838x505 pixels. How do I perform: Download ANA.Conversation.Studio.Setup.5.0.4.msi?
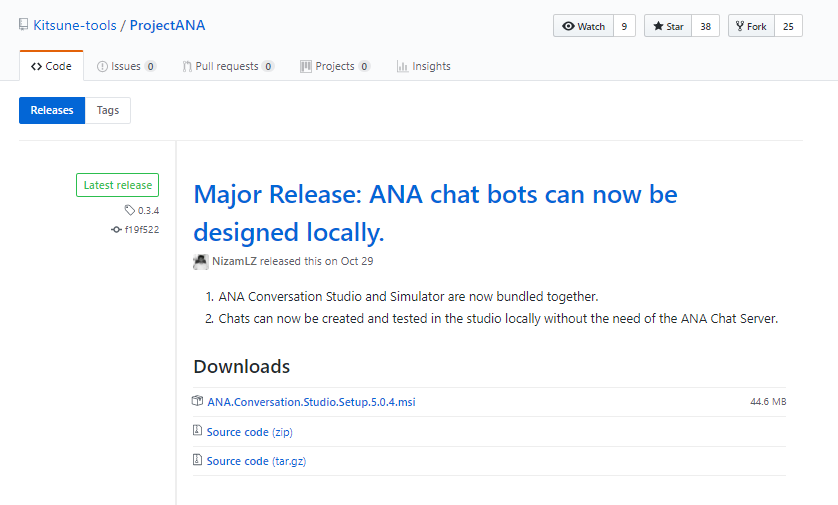pyautogui.click(x=311, y=402)
